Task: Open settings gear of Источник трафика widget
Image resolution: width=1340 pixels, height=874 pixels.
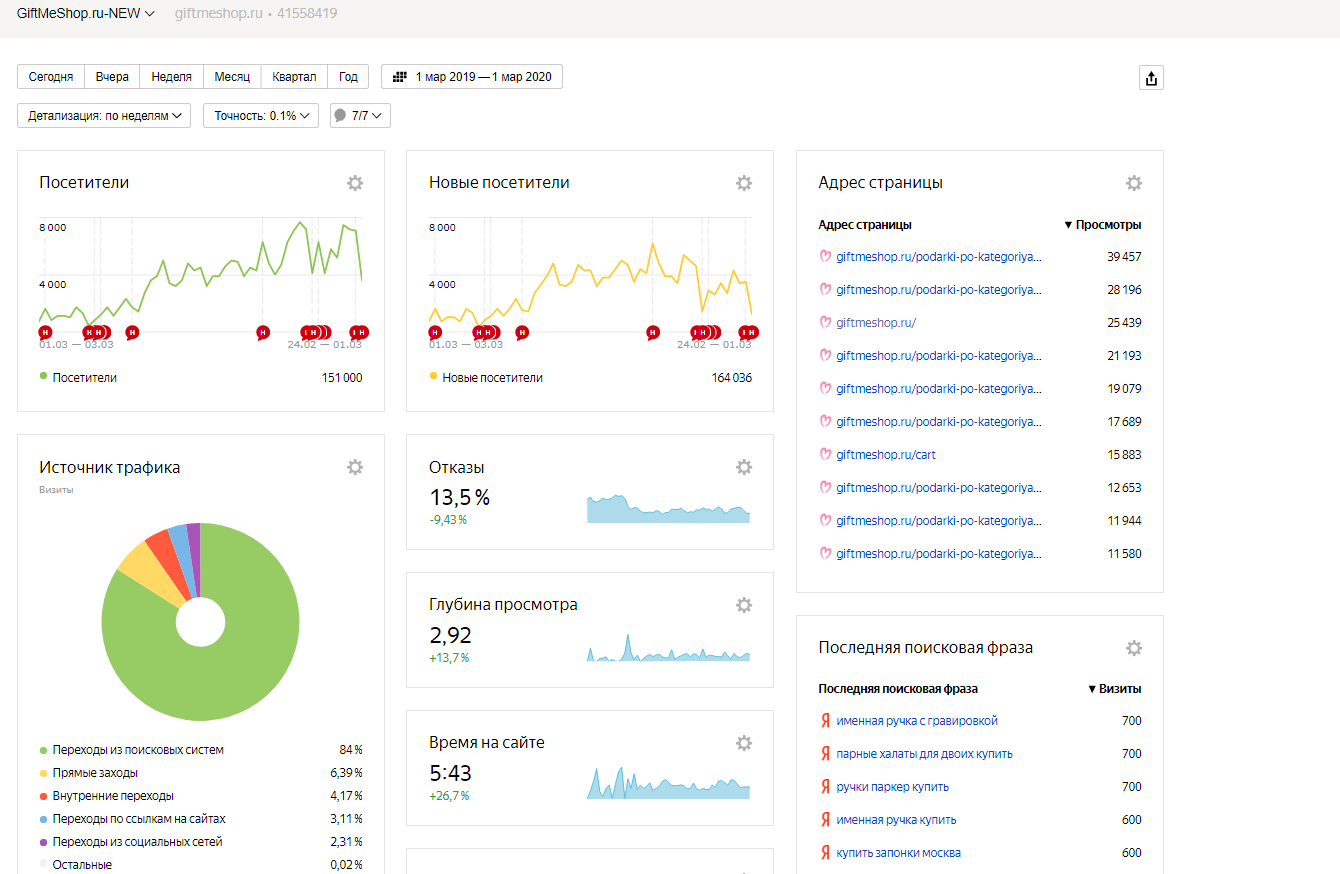Action: (x=355, y=467)
